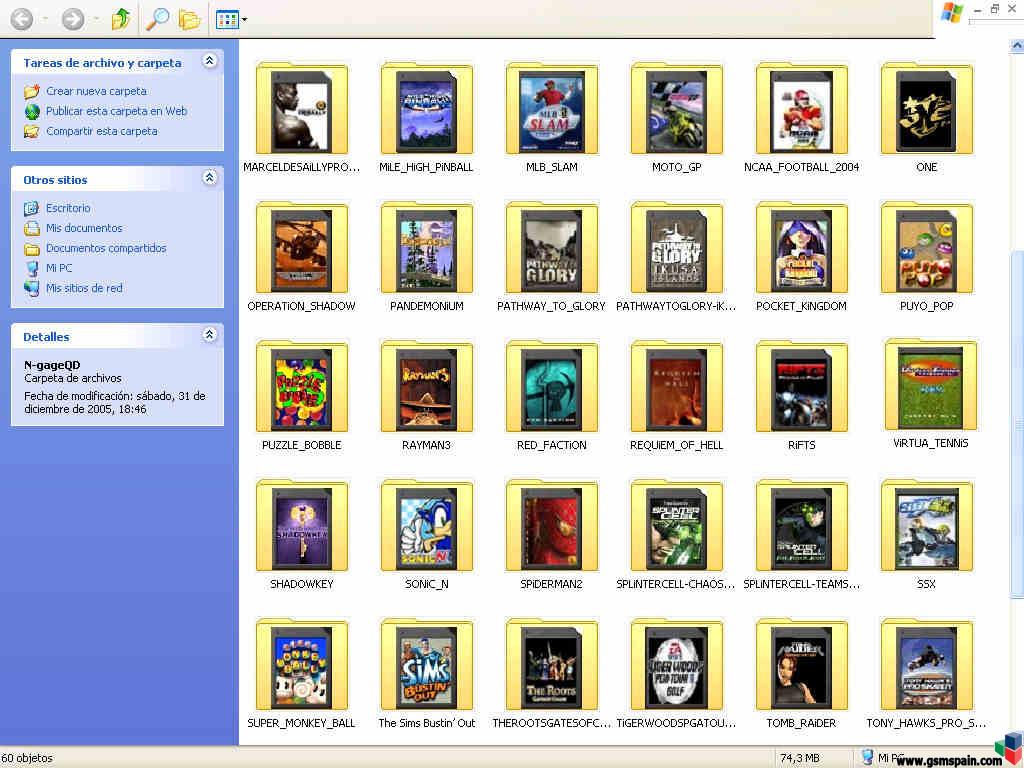Select the SUPER_MONKEY_BALL folder

302,674
